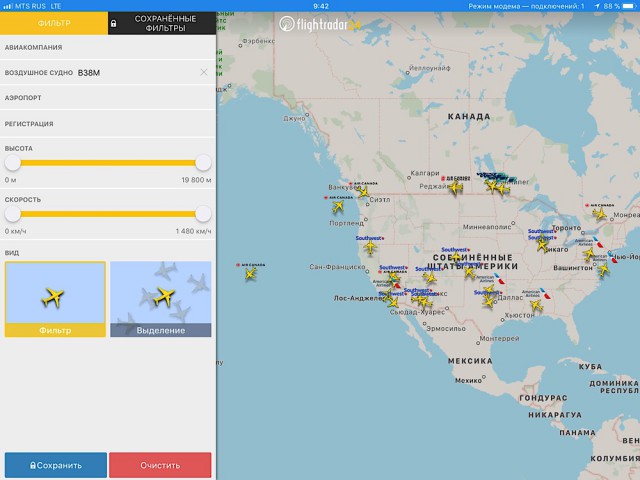Select Air Canada plane over the Pacific Ocean
Image resolution: width=640 pixels, height=480 pixels.
click(x=251, y=274)
